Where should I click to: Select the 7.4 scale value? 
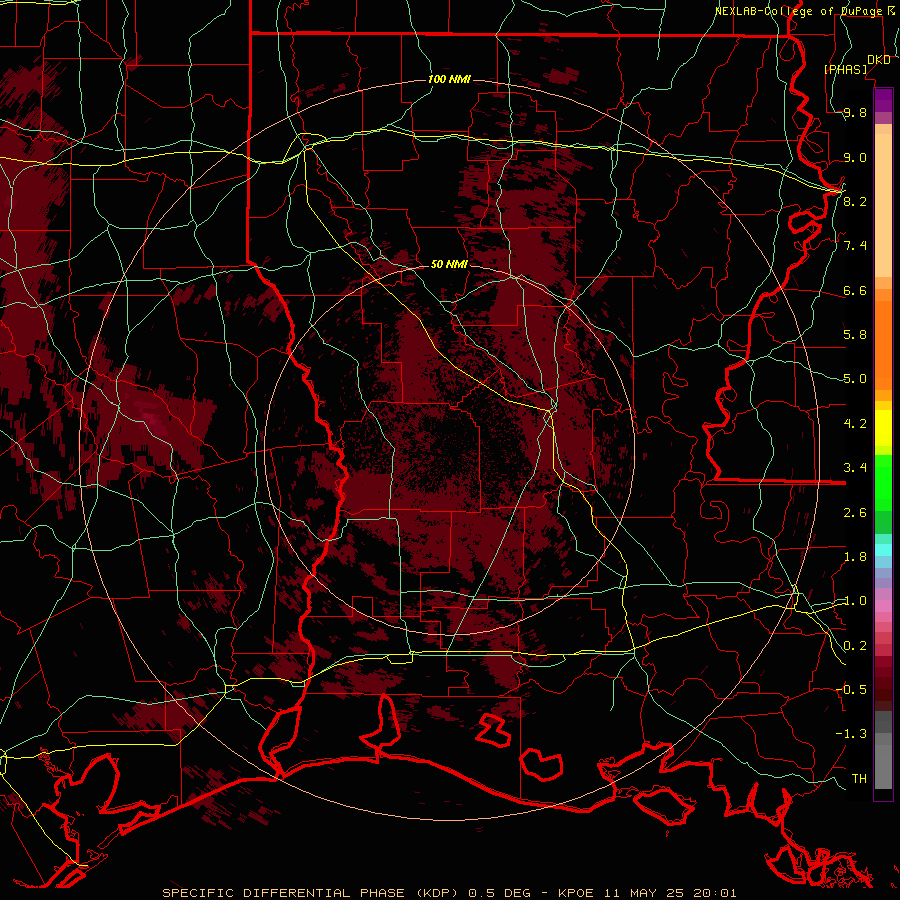[x=855, y=246]
